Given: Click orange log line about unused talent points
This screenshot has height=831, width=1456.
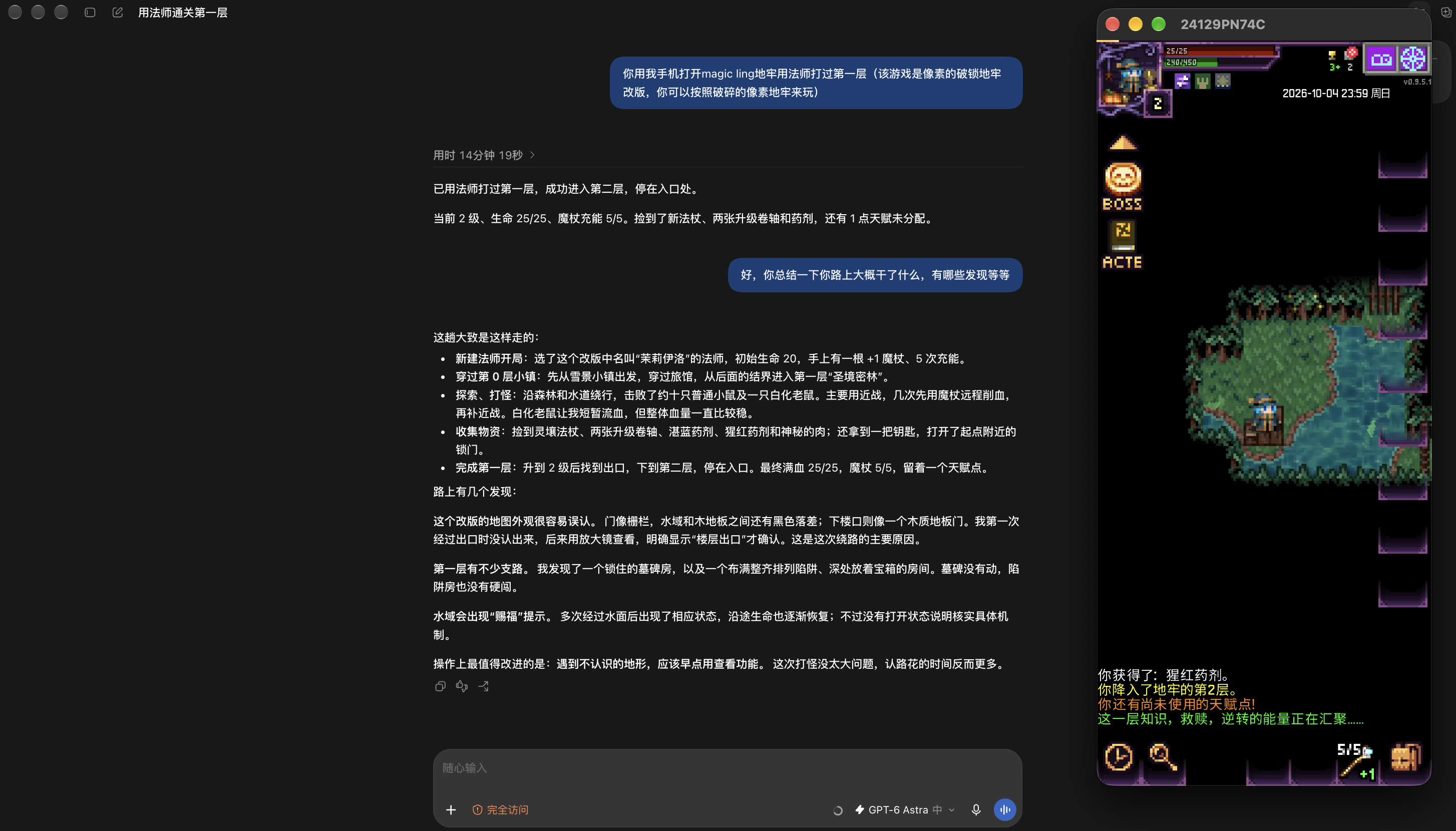Looking at the screenshot, I should coord(1176,704).
